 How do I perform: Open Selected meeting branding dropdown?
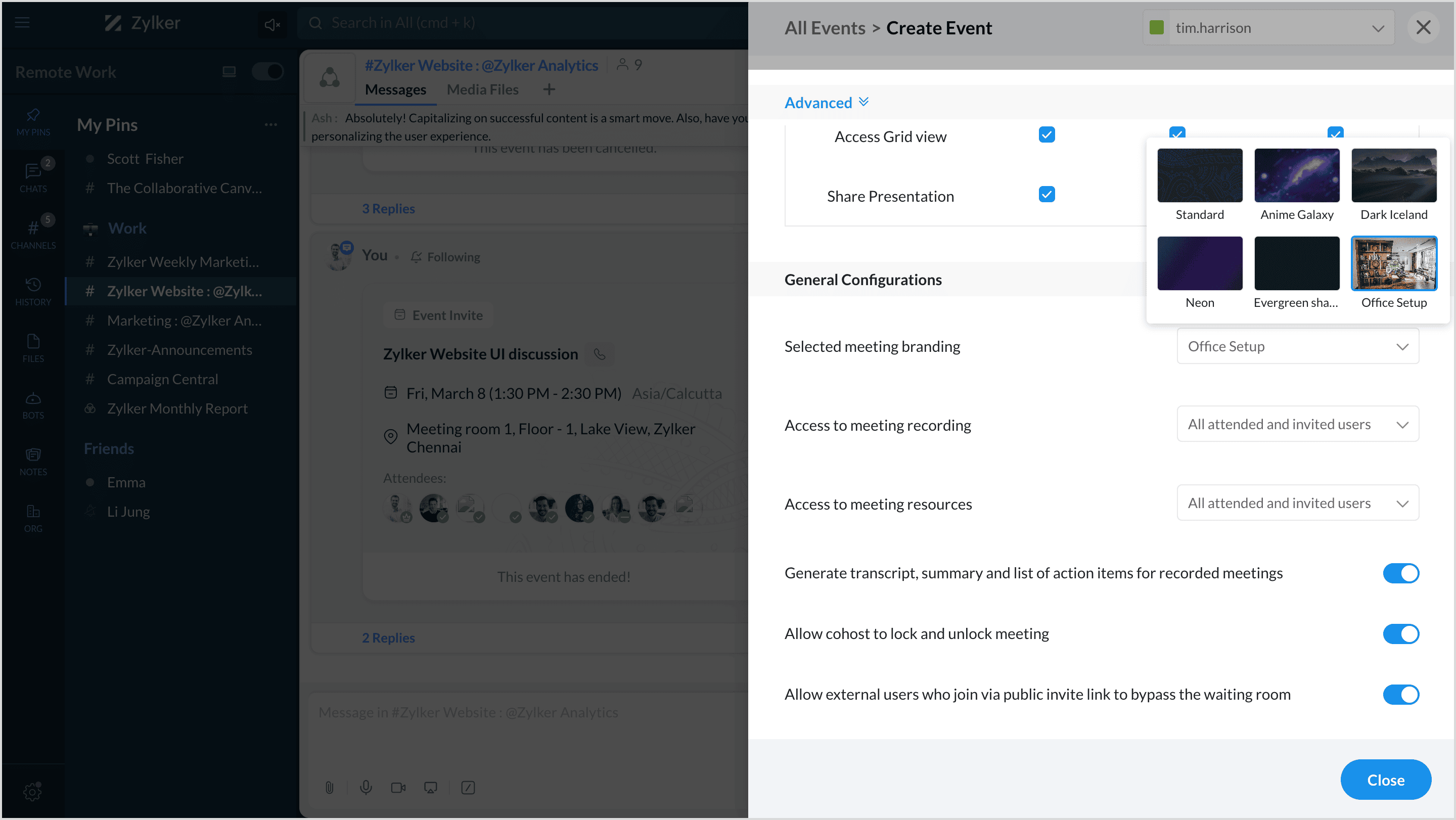[x=1298, y=346]
